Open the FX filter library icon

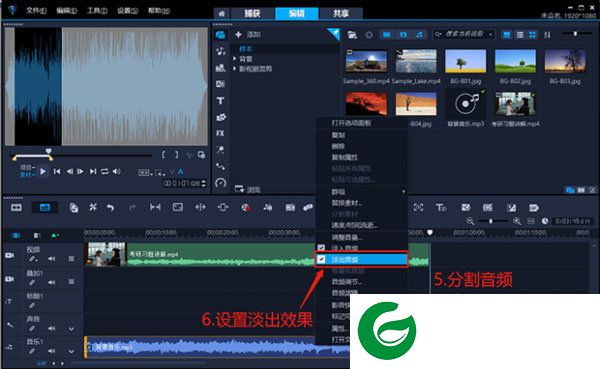pyautogui.click(x=220, y=133)
